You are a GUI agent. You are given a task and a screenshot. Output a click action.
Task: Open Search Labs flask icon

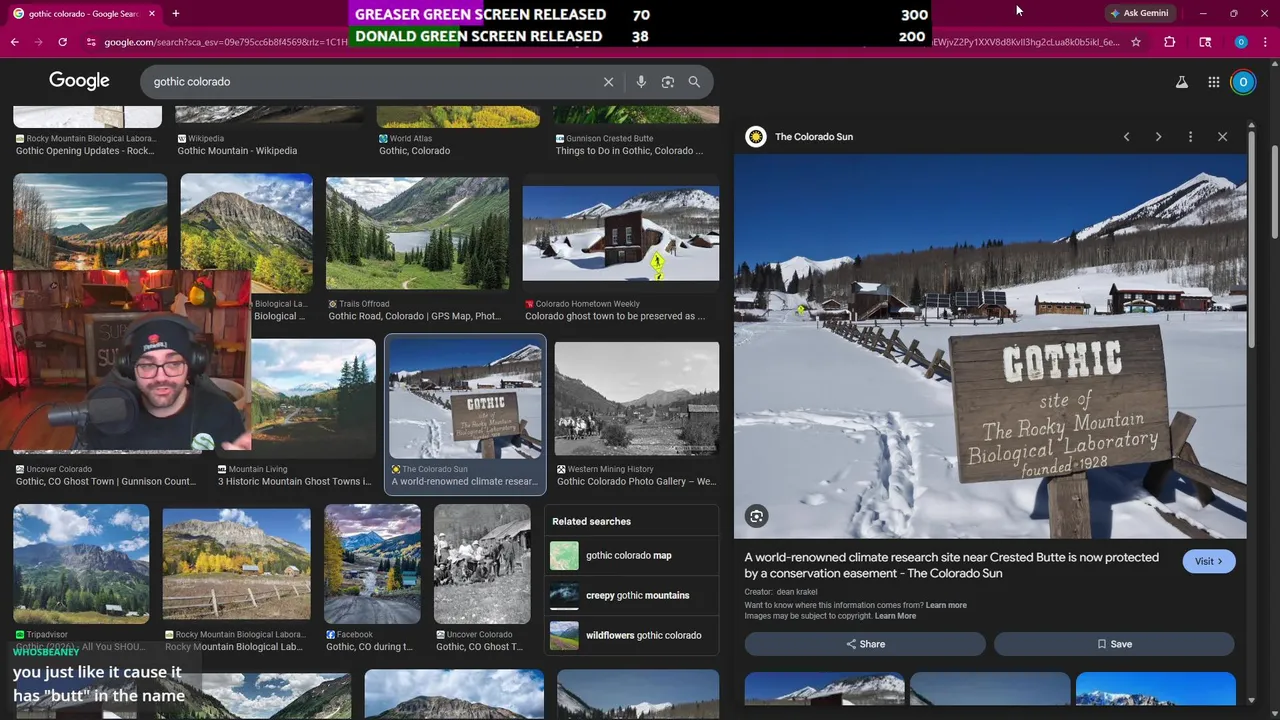tap(1182, 82)
